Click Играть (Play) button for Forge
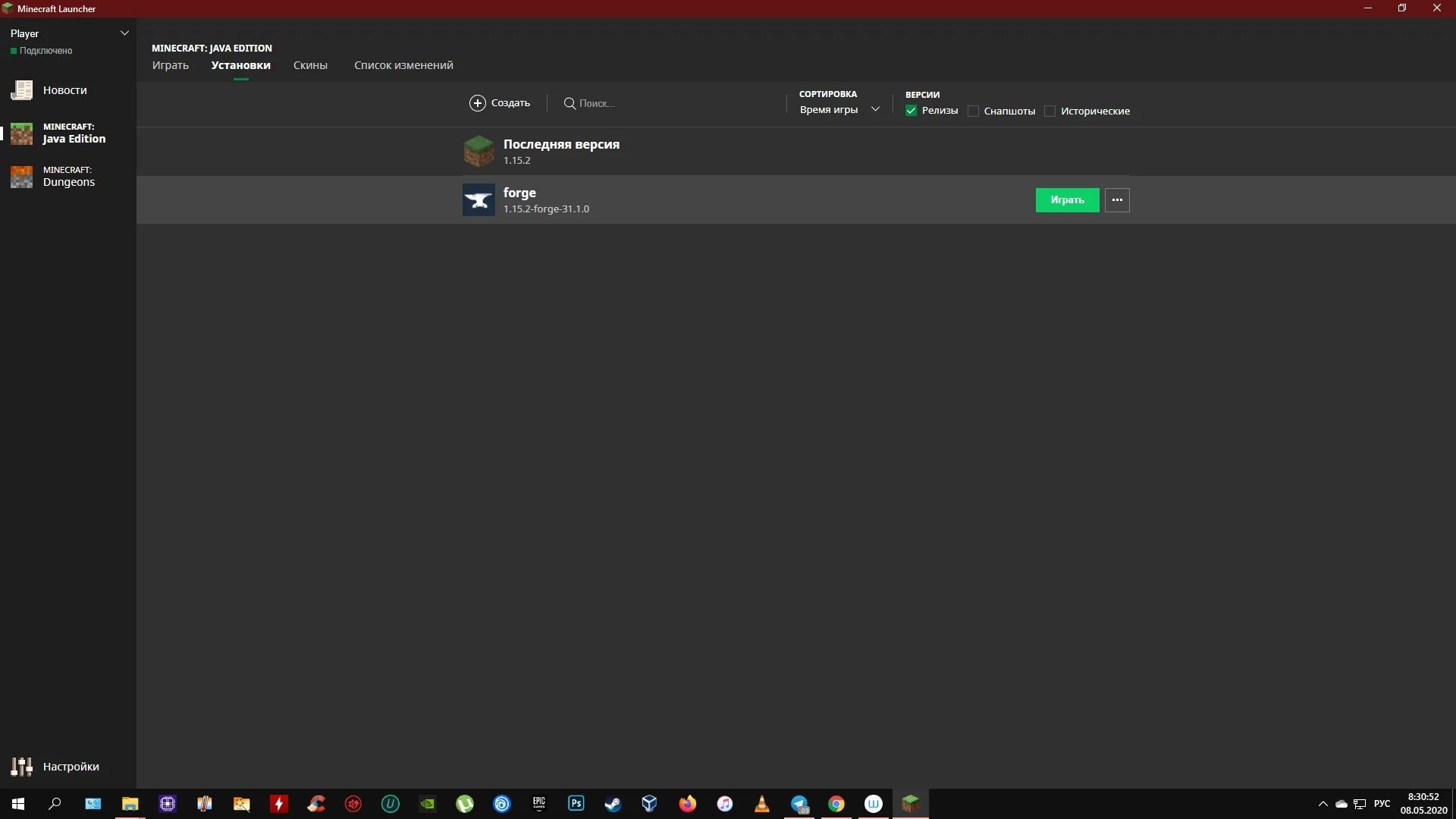Viewport: 1456px width, 819px height. pos(1067,199)
